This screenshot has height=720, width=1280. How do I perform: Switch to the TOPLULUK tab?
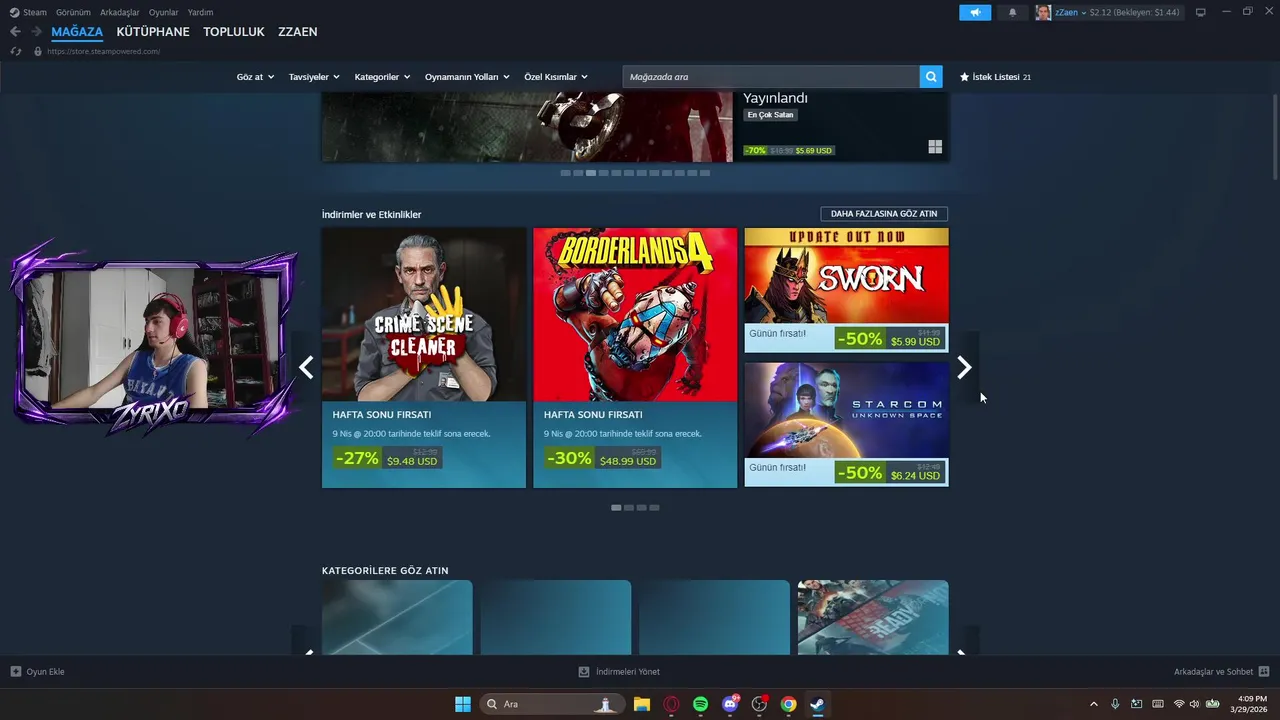[234, 32]
